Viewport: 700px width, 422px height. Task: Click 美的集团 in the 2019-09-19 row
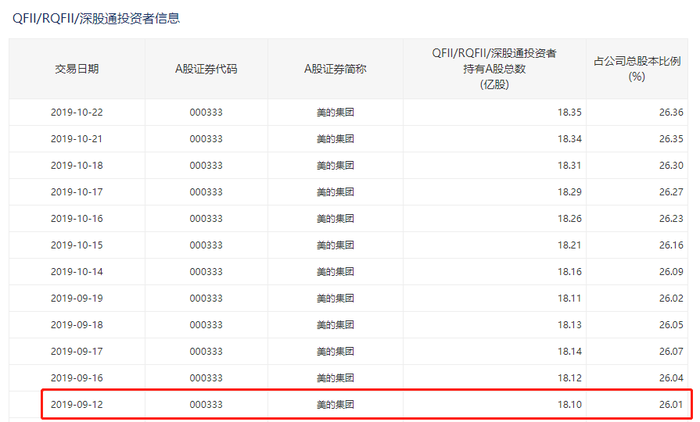pos(335,298)
